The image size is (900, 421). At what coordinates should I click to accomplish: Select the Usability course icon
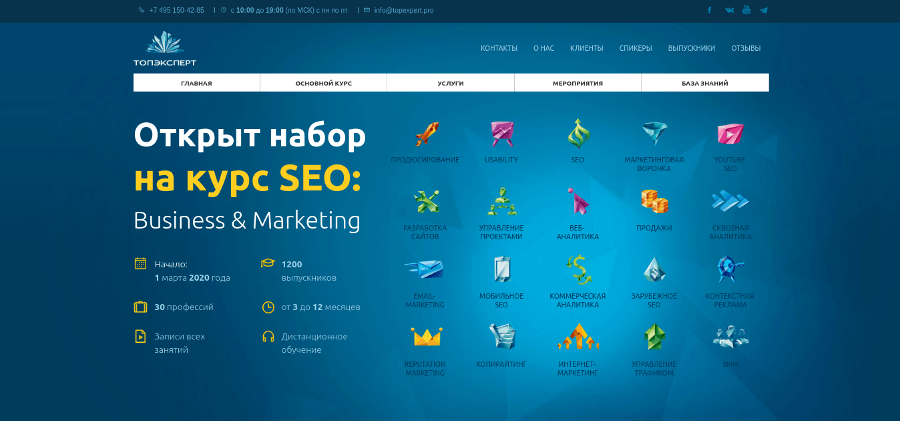502,134
